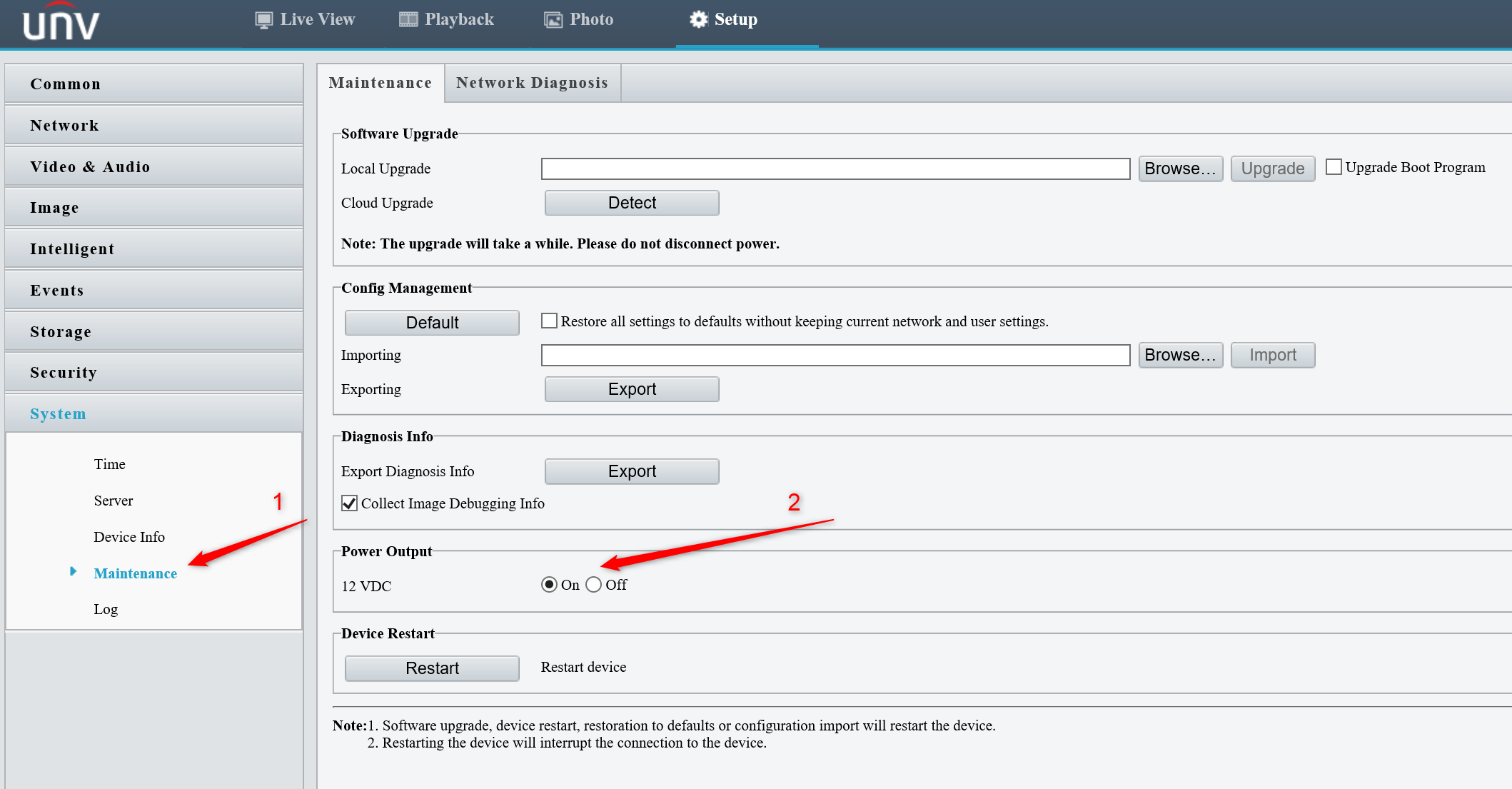1512x789 pixels.
Task: Expand the Intelligent section
Action: click(x=154, y=248)
